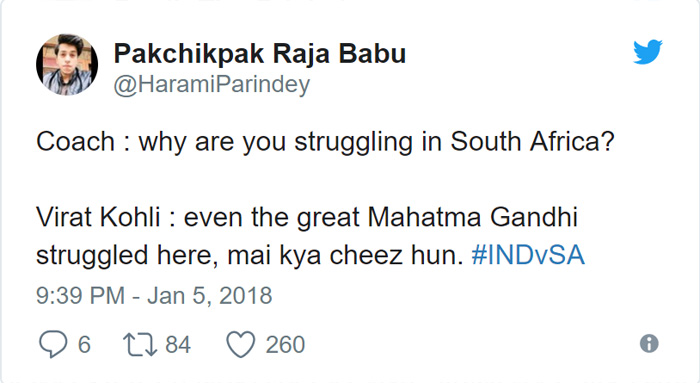The height and width of the screenshot is (383, 700).
Task: Click the Pakchikpak Raja Babu display name
Action: 260,54
